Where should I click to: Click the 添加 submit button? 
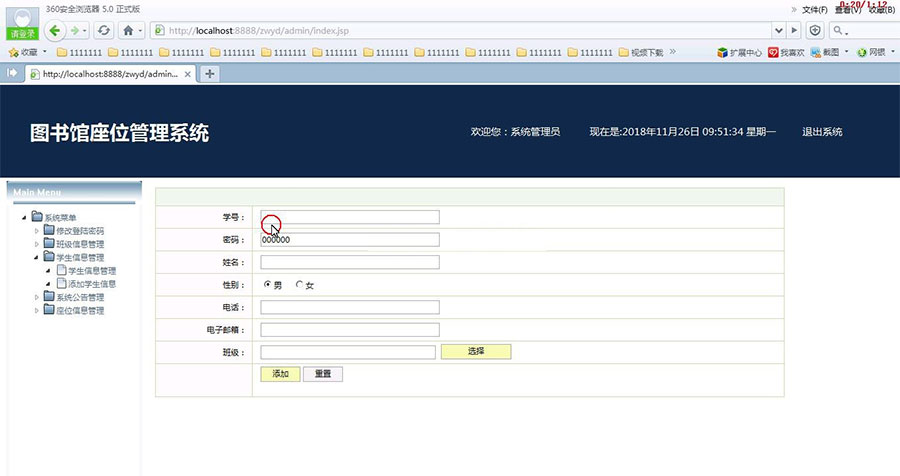[279, 374]
